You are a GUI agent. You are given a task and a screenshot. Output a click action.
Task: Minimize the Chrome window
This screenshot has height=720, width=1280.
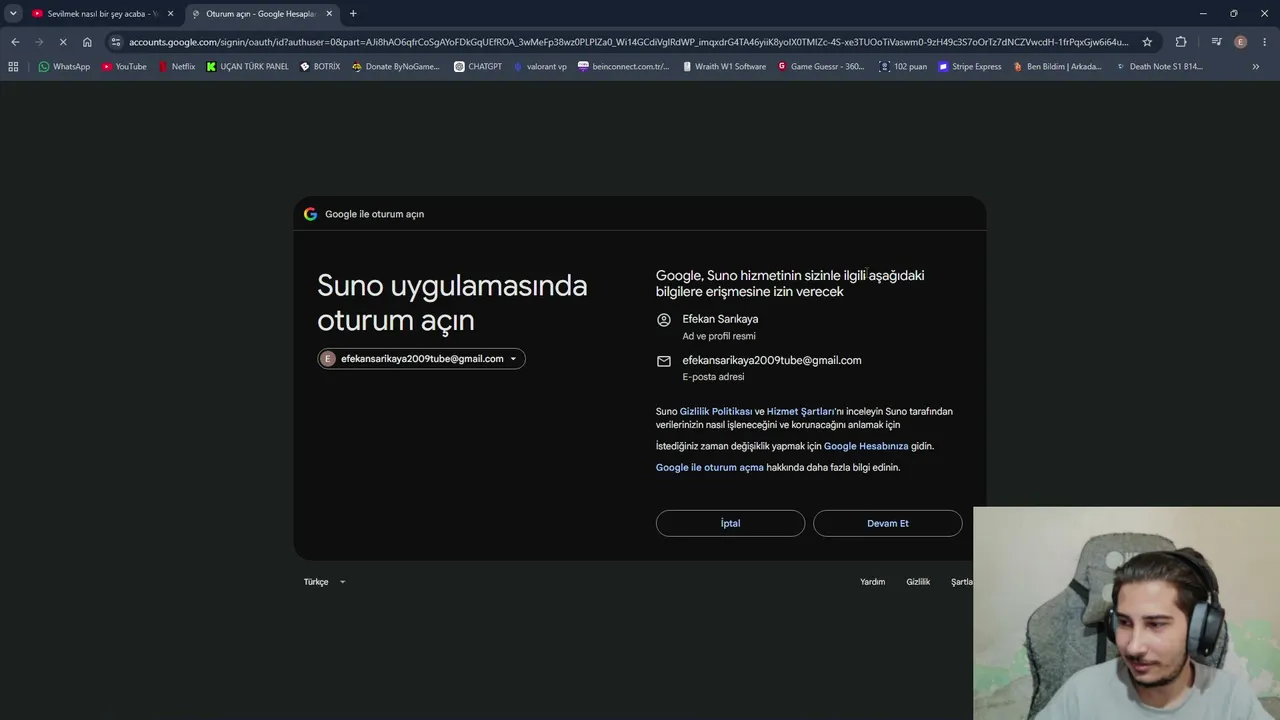1203,14
